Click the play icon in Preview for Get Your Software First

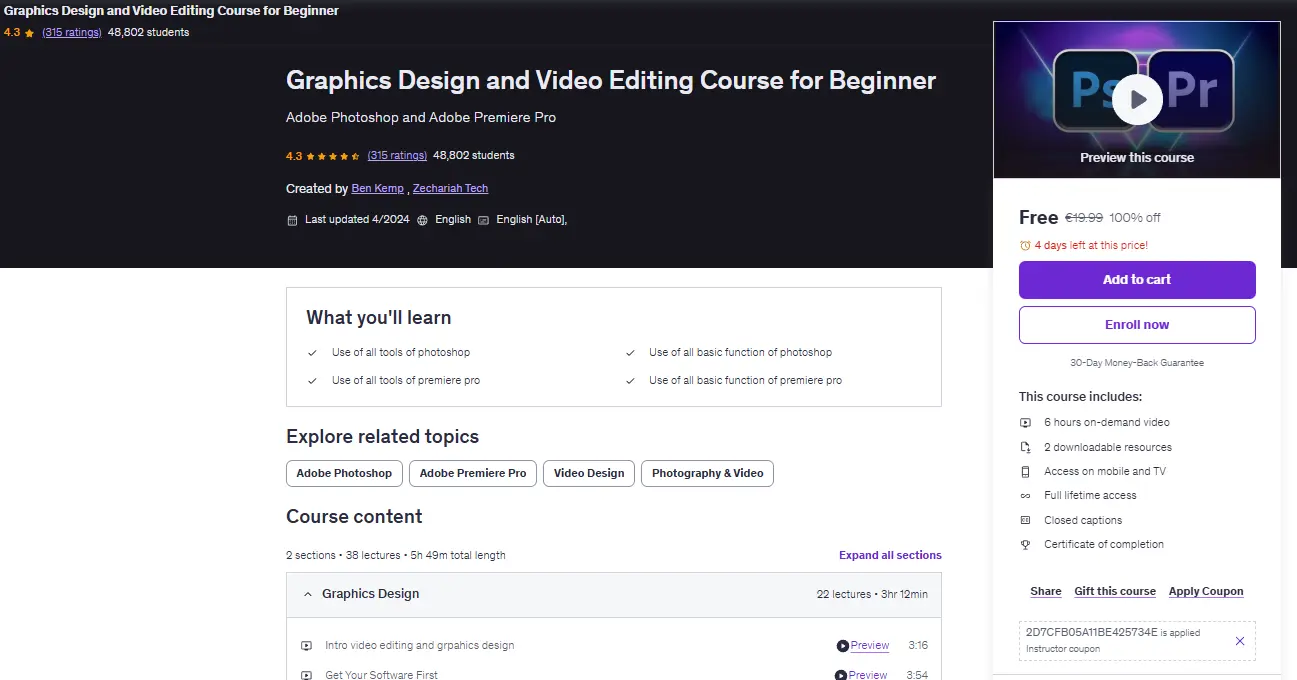click(x=843, y=675)
